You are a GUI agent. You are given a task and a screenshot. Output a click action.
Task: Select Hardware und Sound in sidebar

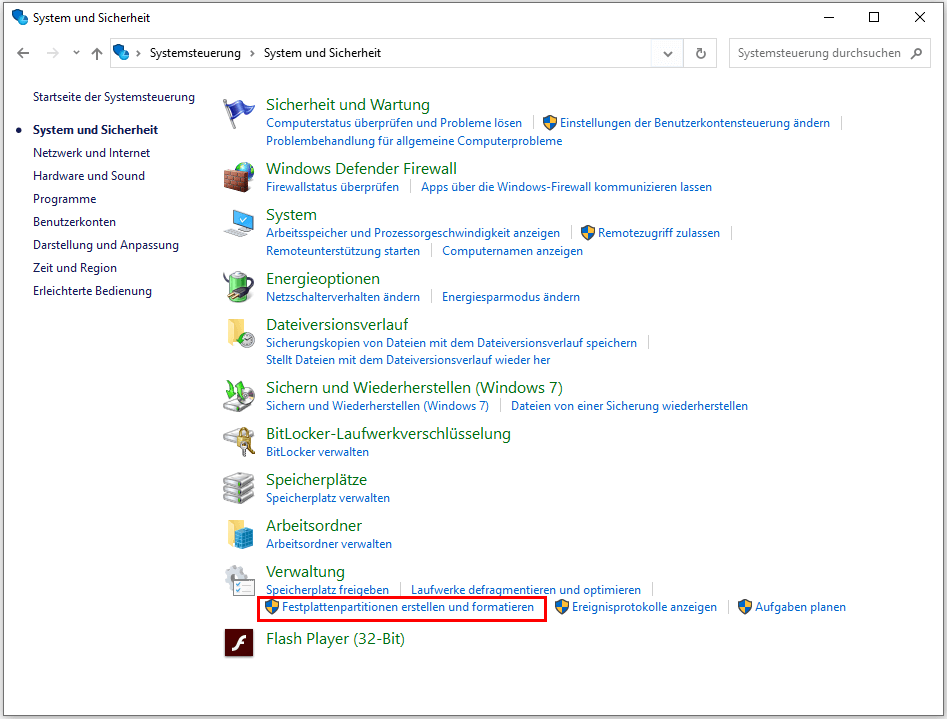coord(89,176)
